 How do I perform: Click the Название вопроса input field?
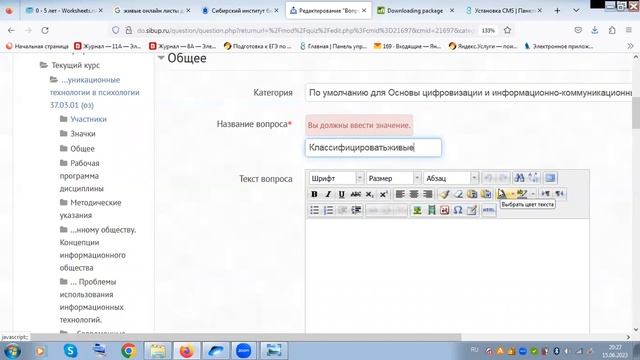click(x=373, y=148)
